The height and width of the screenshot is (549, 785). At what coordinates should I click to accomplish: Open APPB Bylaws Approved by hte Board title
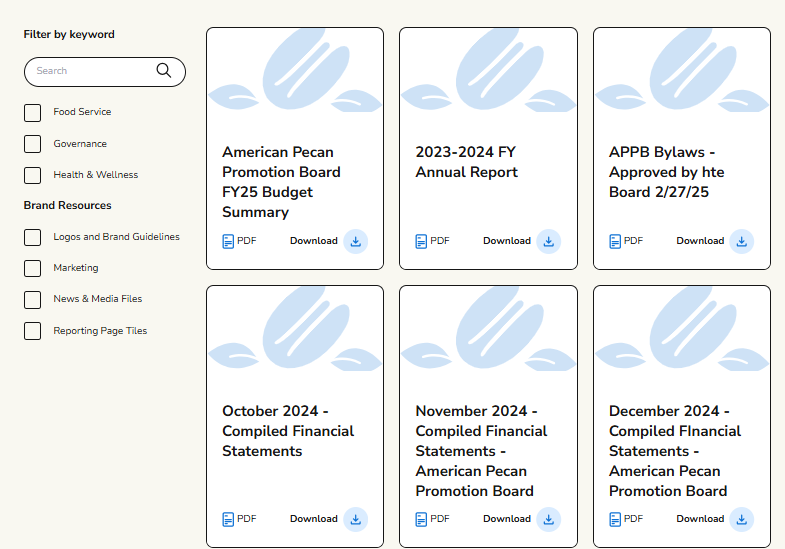click(x=666, y=172)
